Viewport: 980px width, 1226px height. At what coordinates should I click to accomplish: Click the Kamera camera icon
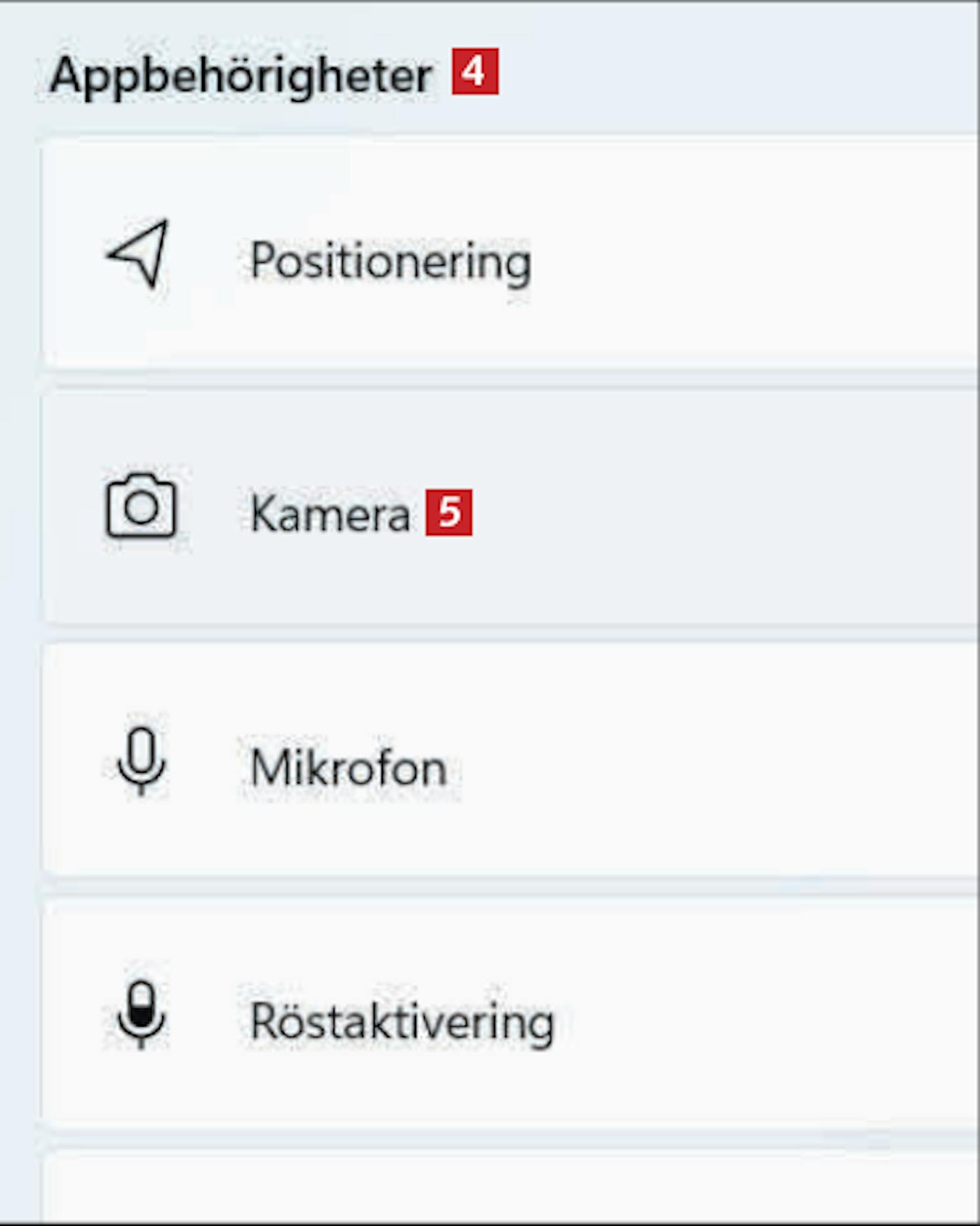pyautogui.click(x=141, y=506)
